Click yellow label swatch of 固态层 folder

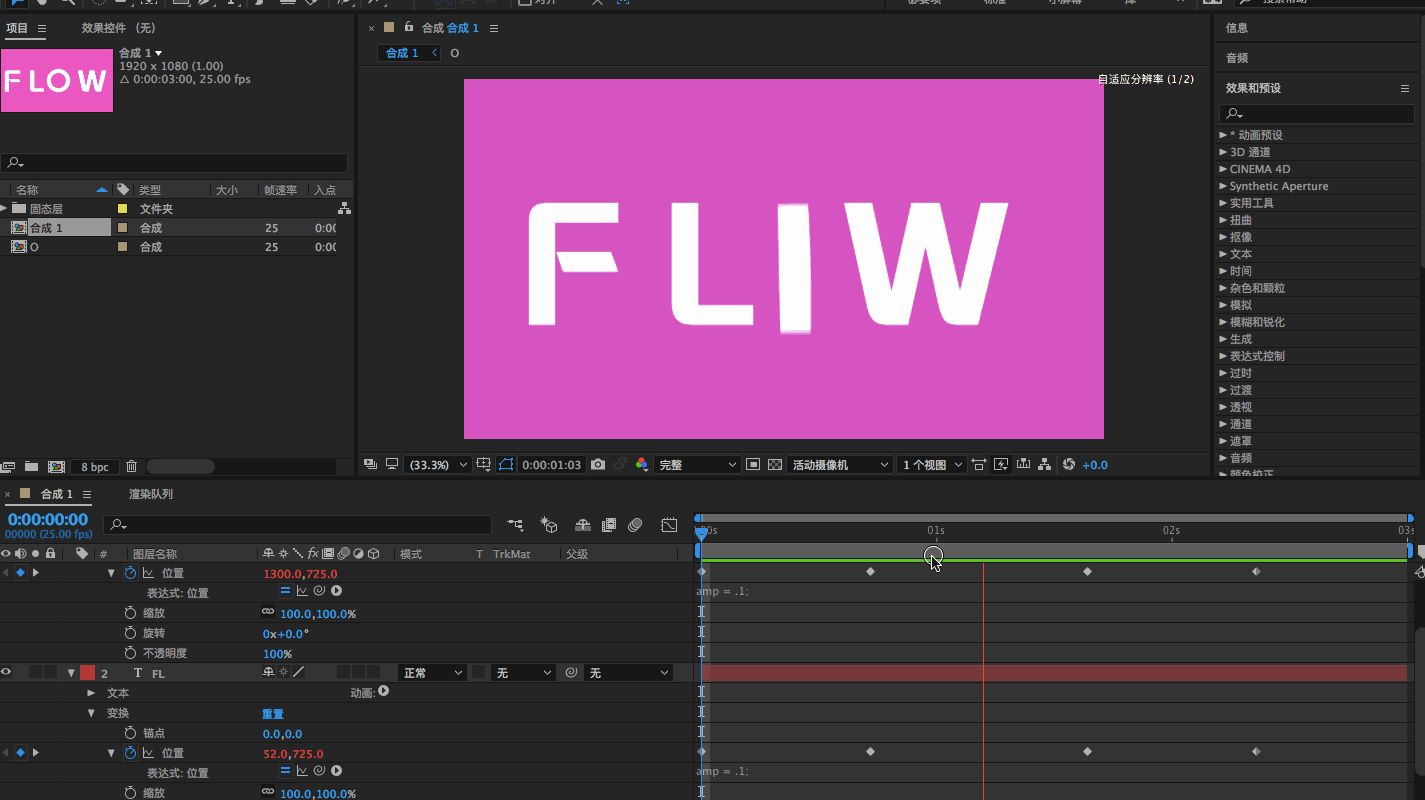click(x=123, y=209)
